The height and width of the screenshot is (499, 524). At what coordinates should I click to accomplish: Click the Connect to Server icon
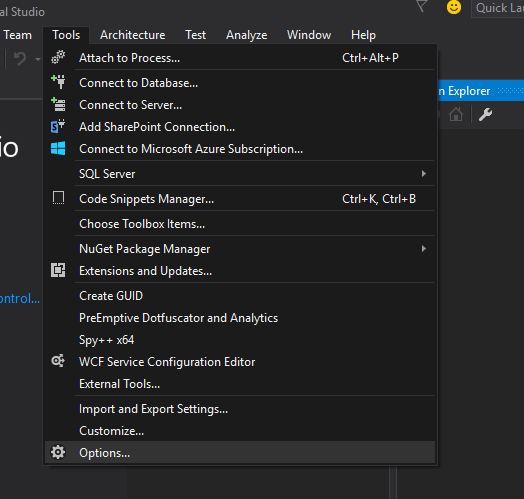tap(58, 104)
